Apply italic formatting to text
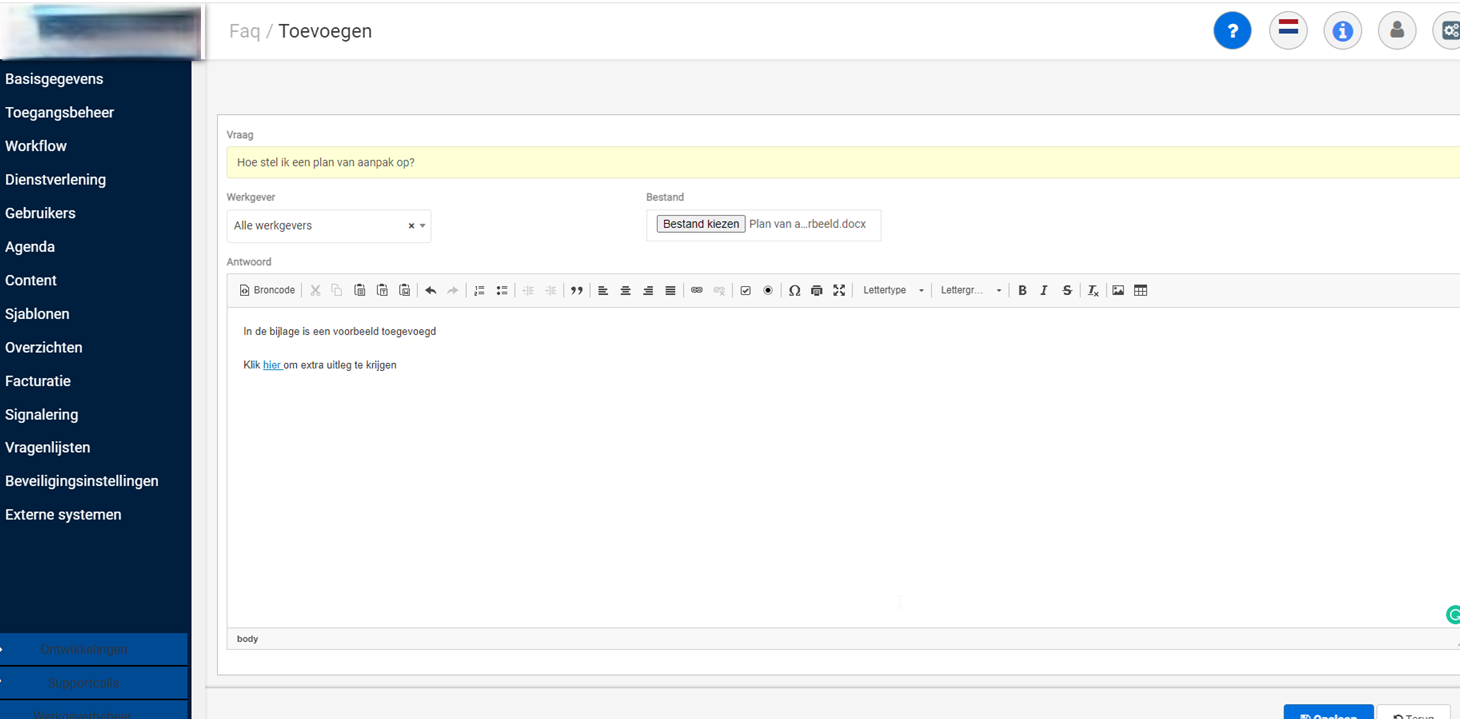This screenshot has height=719, width=1460. point(1044,291)
